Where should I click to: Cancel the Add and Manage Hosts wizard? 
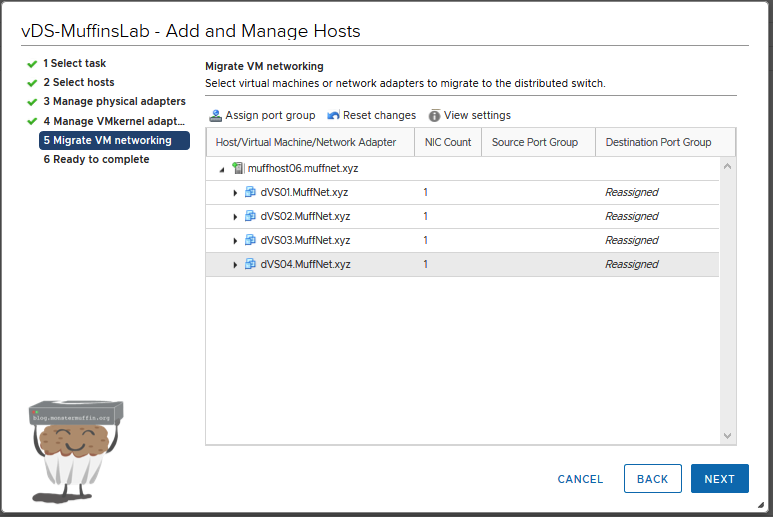580,479
